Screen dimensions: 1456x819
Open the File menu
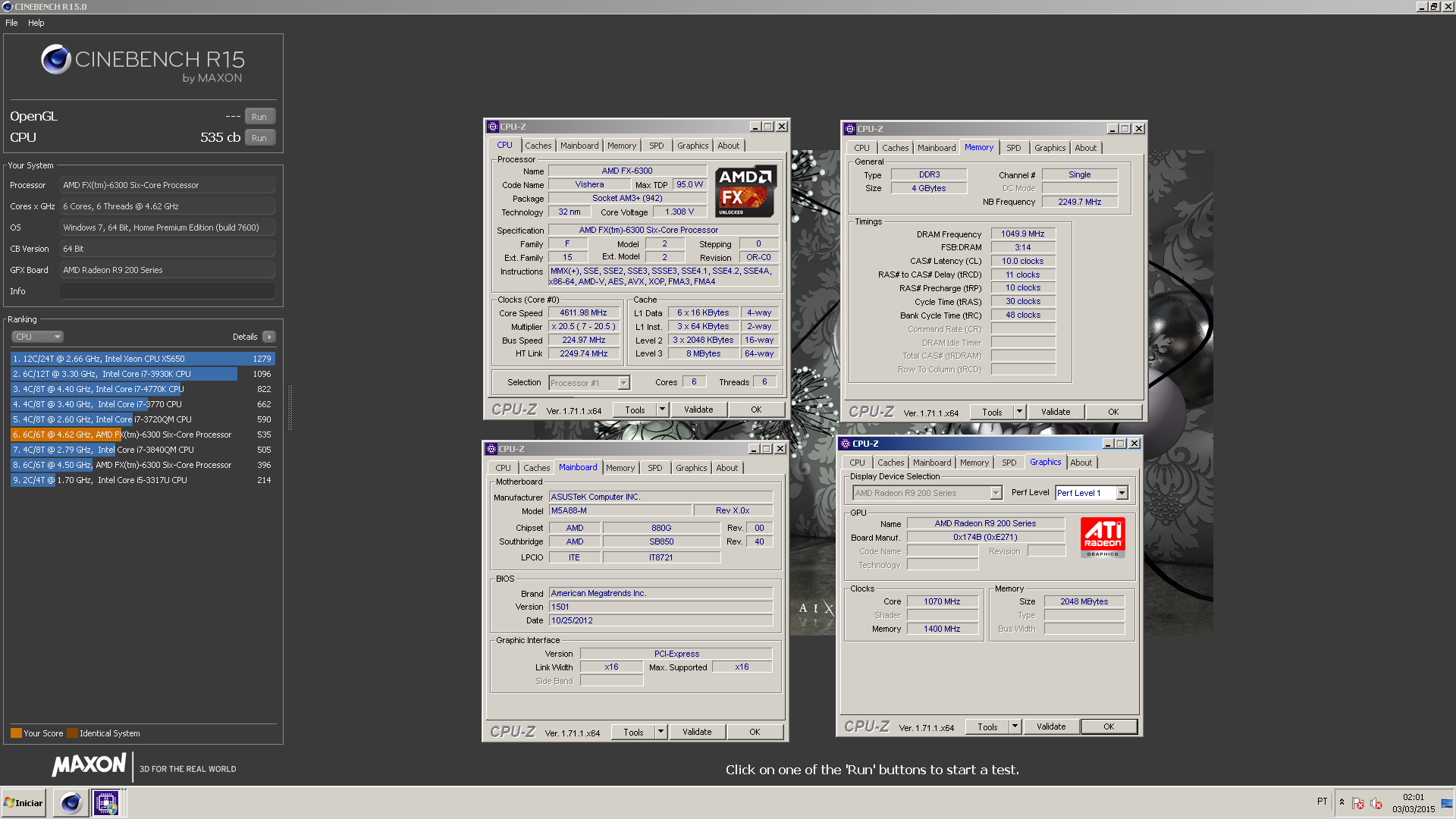[x=11, y=23]
